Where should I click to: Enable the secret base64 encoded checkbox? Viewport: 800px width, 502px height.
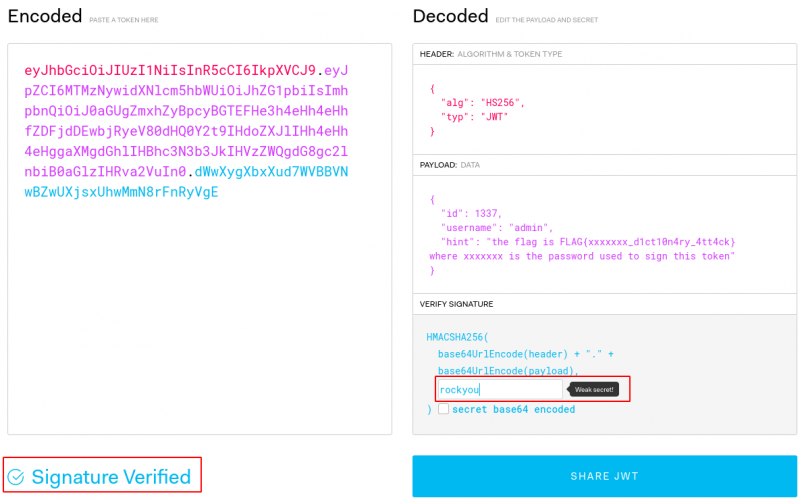(x=444, y=409)
